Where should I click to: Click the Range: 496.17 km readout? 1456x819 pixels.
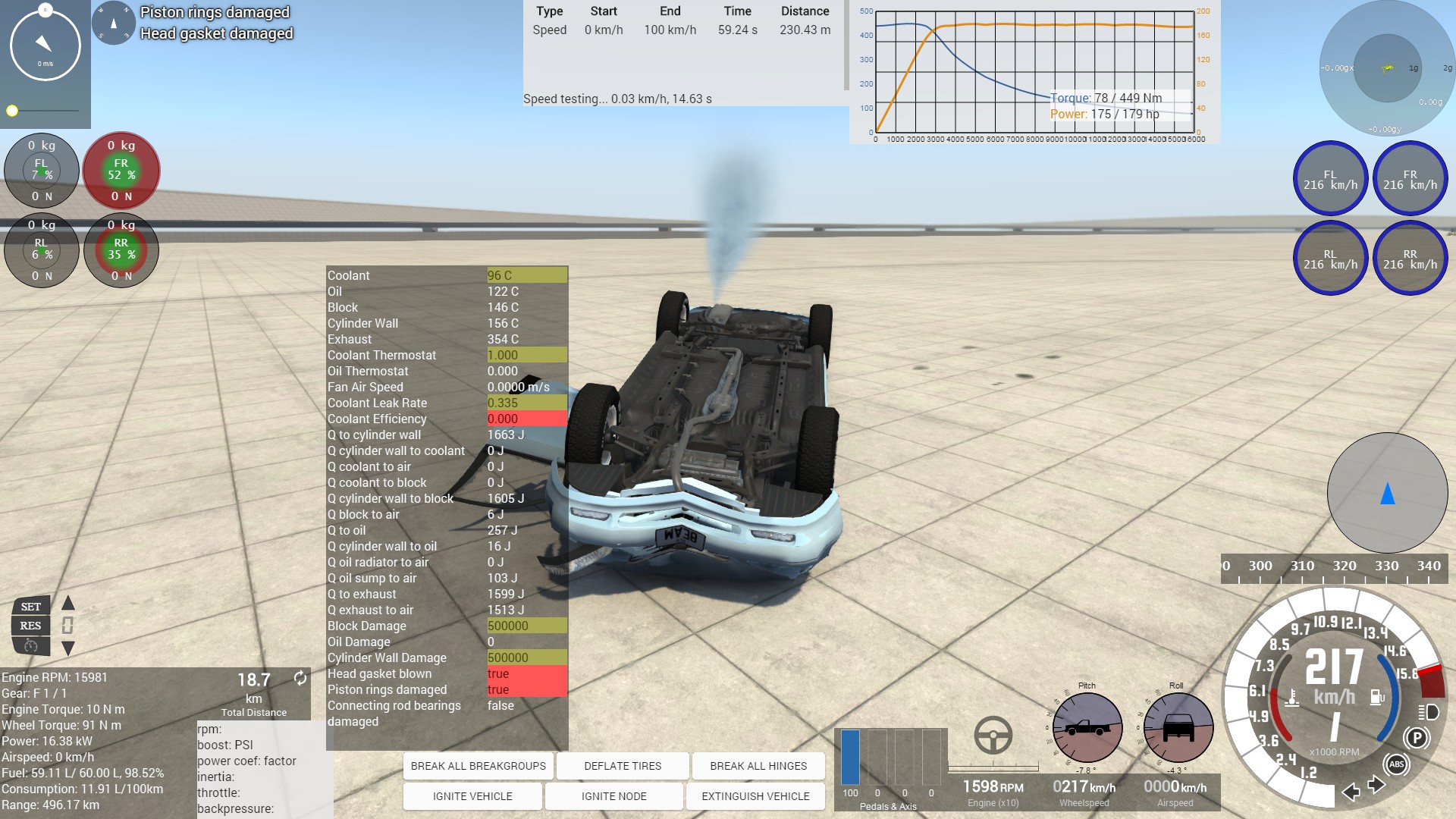click(x=51, y=805)
